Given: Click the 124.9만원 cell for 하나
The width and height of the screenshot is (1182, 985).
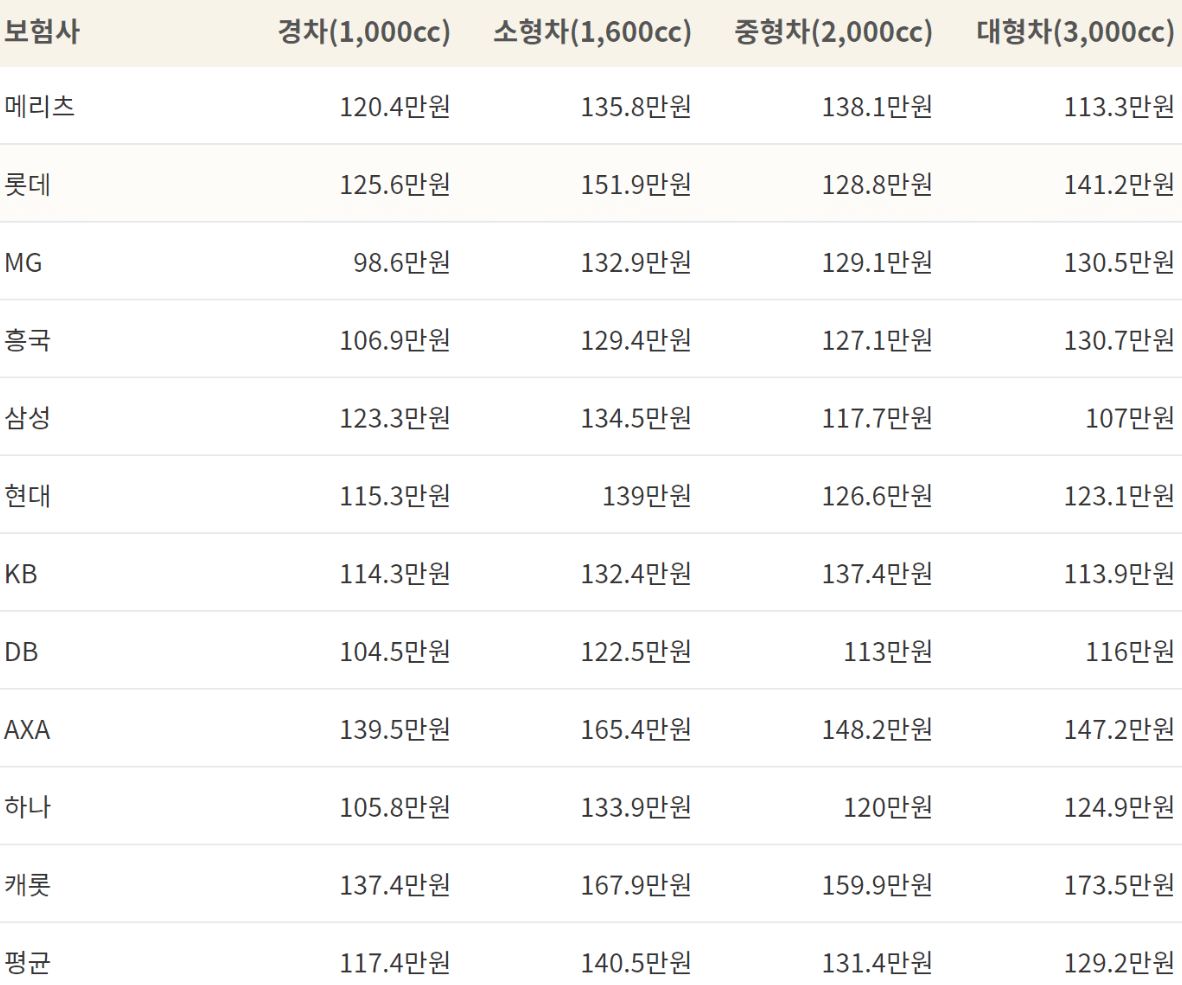Looking at the screenshot, I should tap(1119, 807).
